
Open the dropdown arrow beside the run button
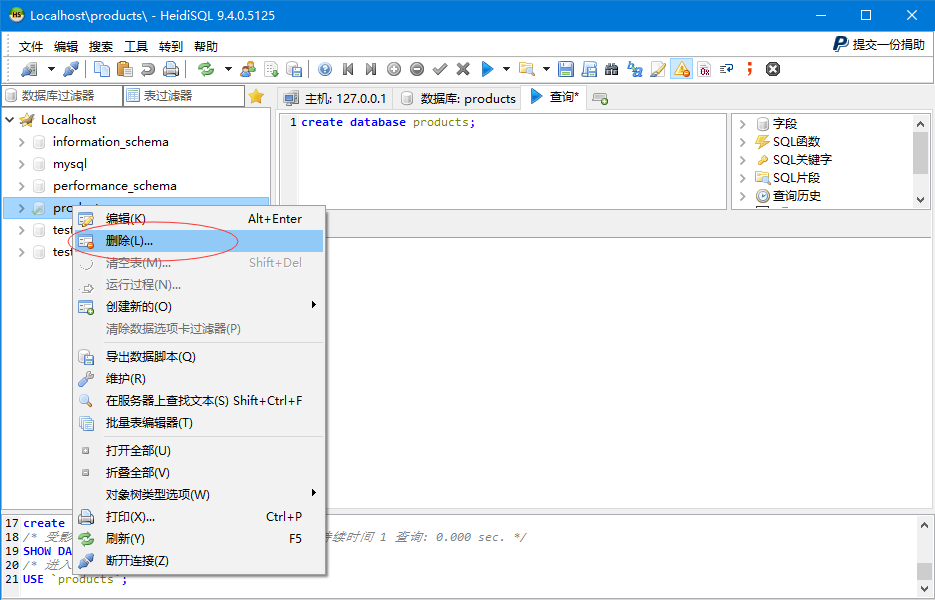pos(506,69)
